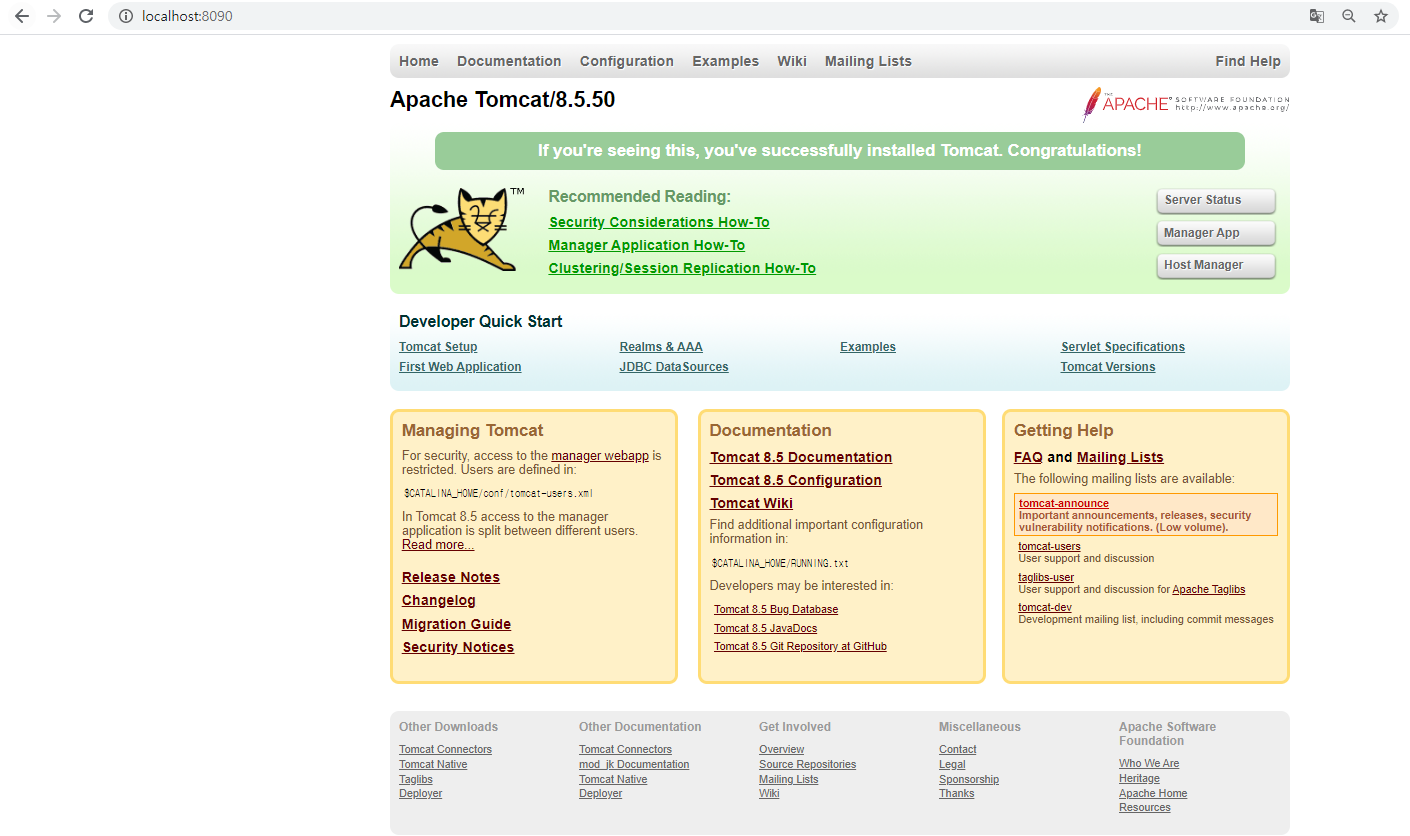Read Security Considerations How-To

pos(659,222)
